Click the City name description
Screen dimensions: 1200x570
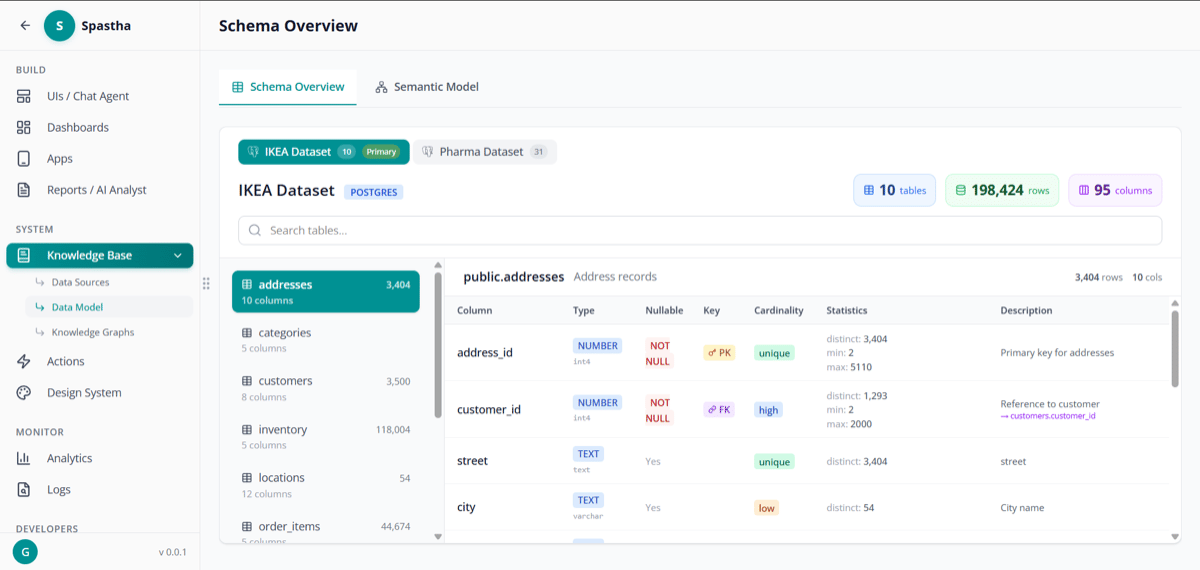click(x=1022, y=507)
